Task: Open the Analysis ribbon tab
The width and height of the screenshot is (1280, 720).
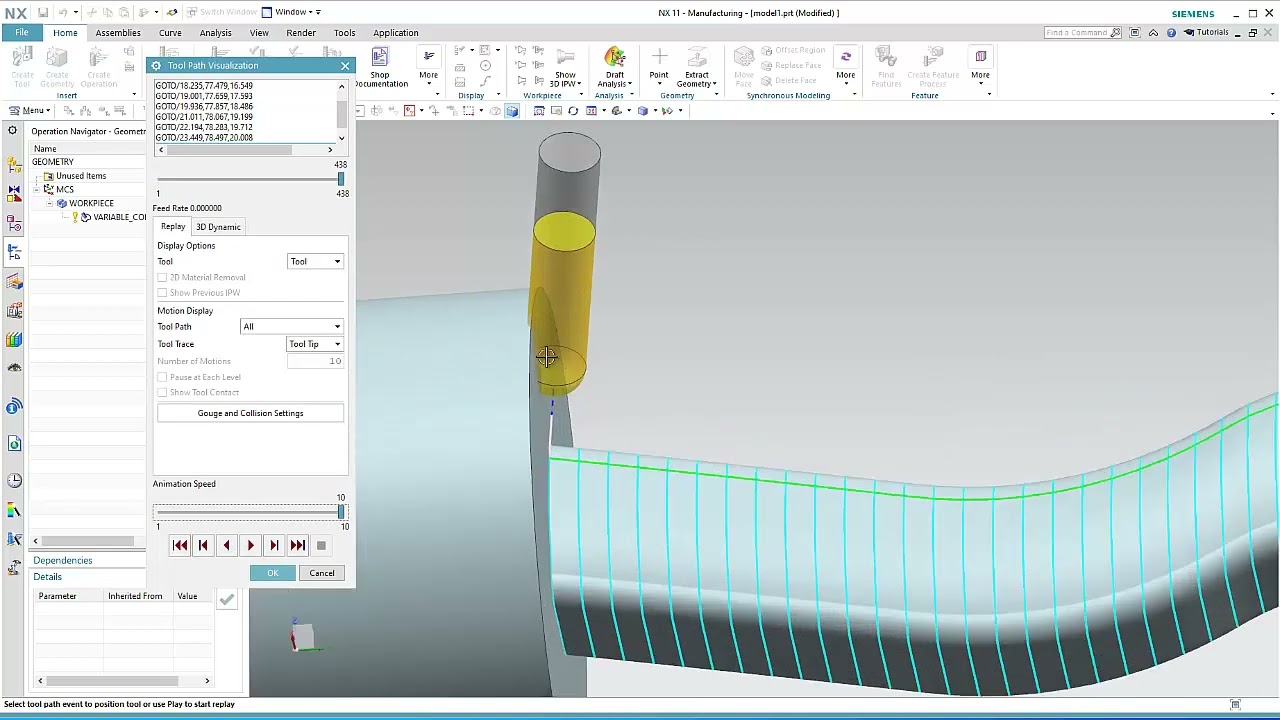Action: 215,33
